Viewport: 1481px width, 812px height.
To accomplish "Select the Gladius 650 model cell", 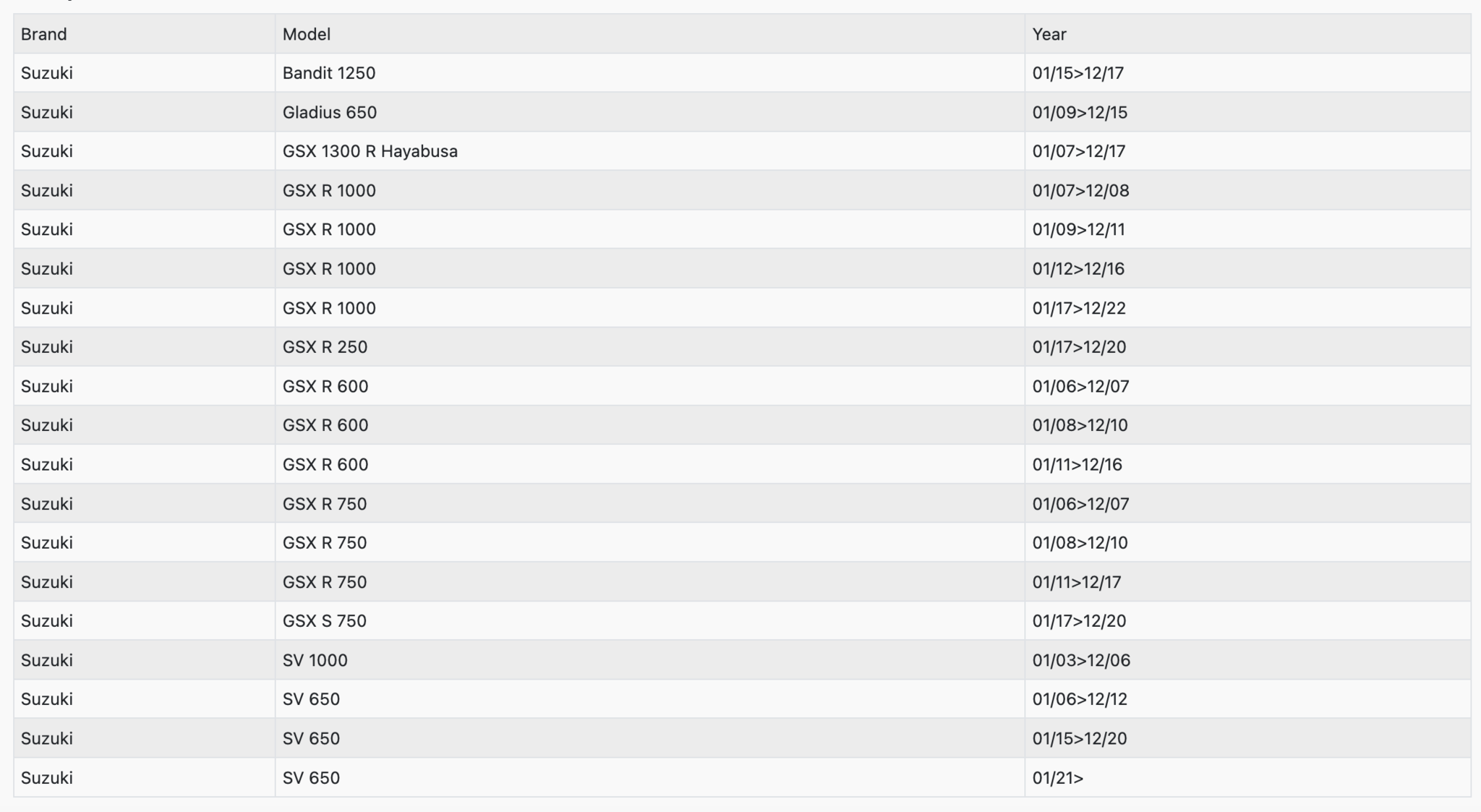I will coord(330,112).
